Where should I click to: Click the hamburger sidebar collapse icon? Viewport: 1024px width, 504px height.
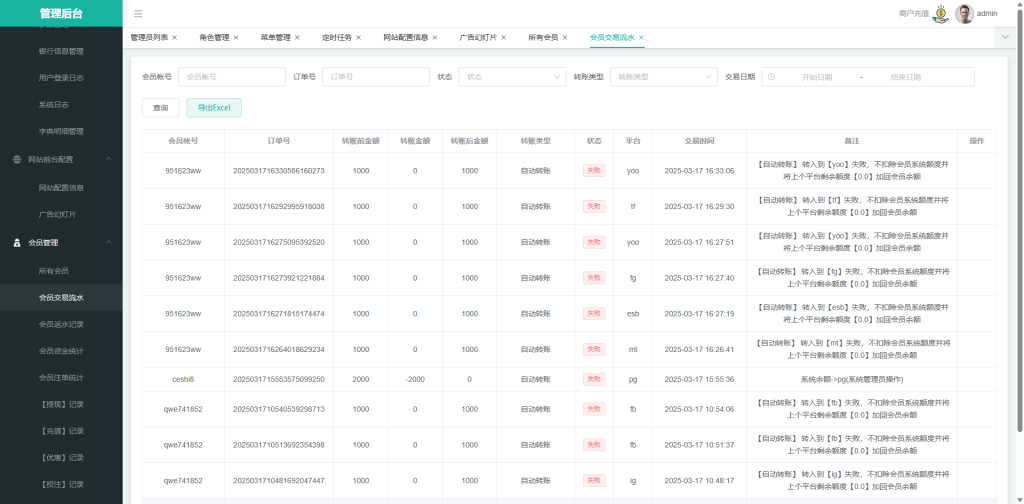tap(138, 14)
